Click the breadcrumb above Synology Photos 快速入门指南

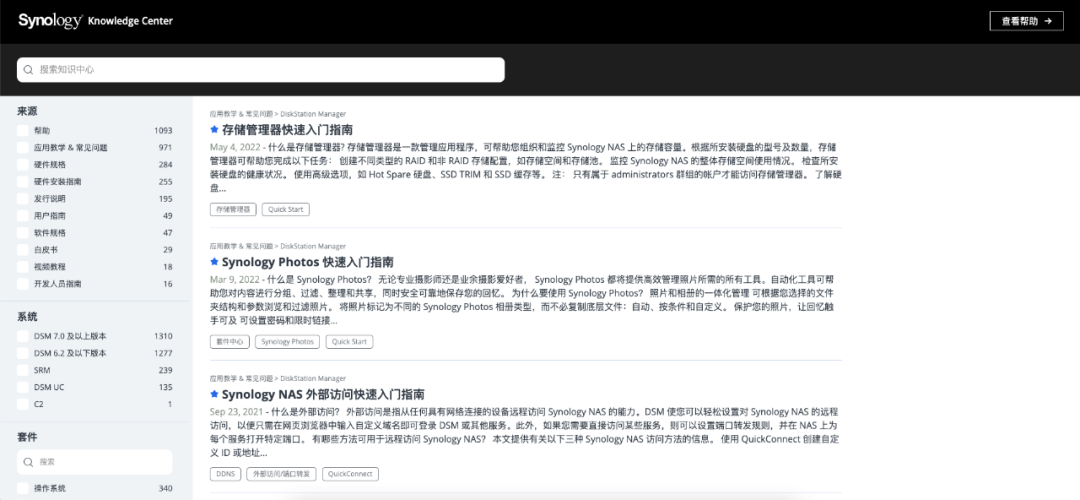click(278, 246)
